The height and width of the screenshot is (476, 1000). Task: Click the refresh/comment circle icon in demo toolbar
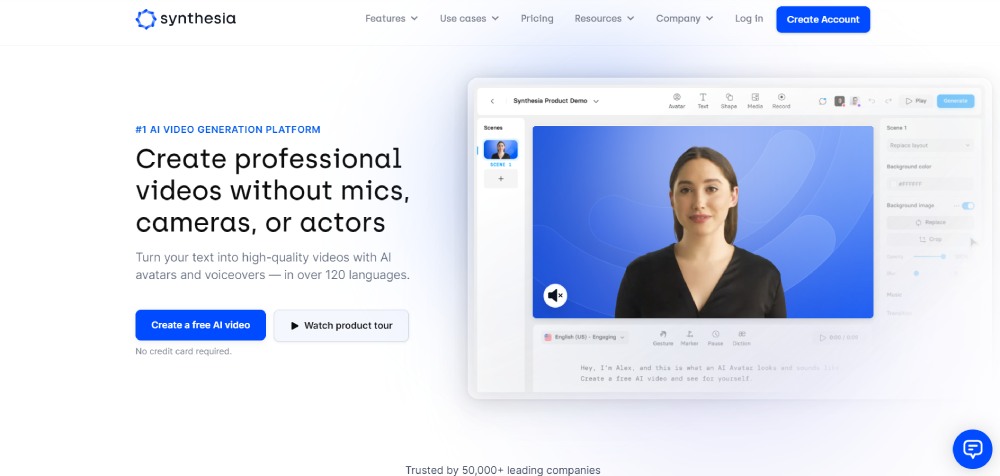click(823, 101)
